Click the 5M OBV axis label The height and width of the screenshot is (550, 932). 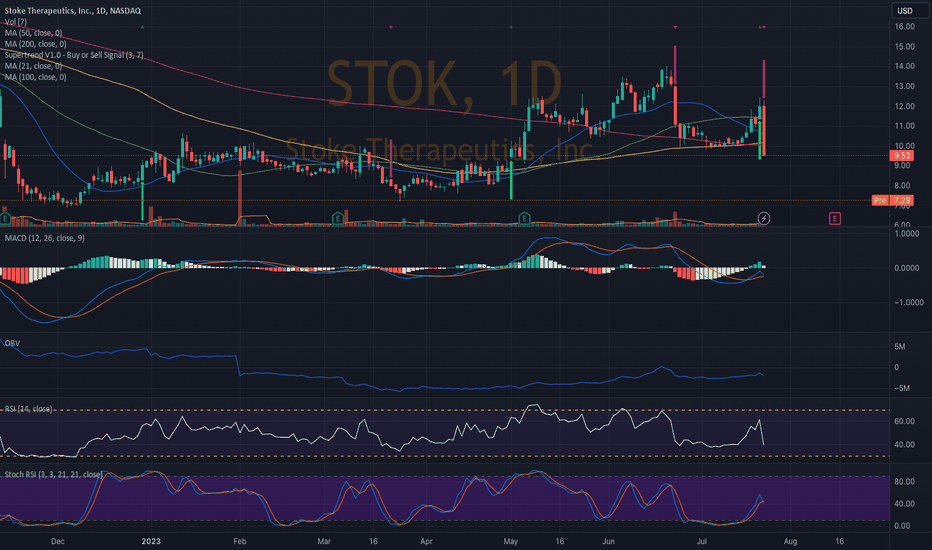[900, 347]
